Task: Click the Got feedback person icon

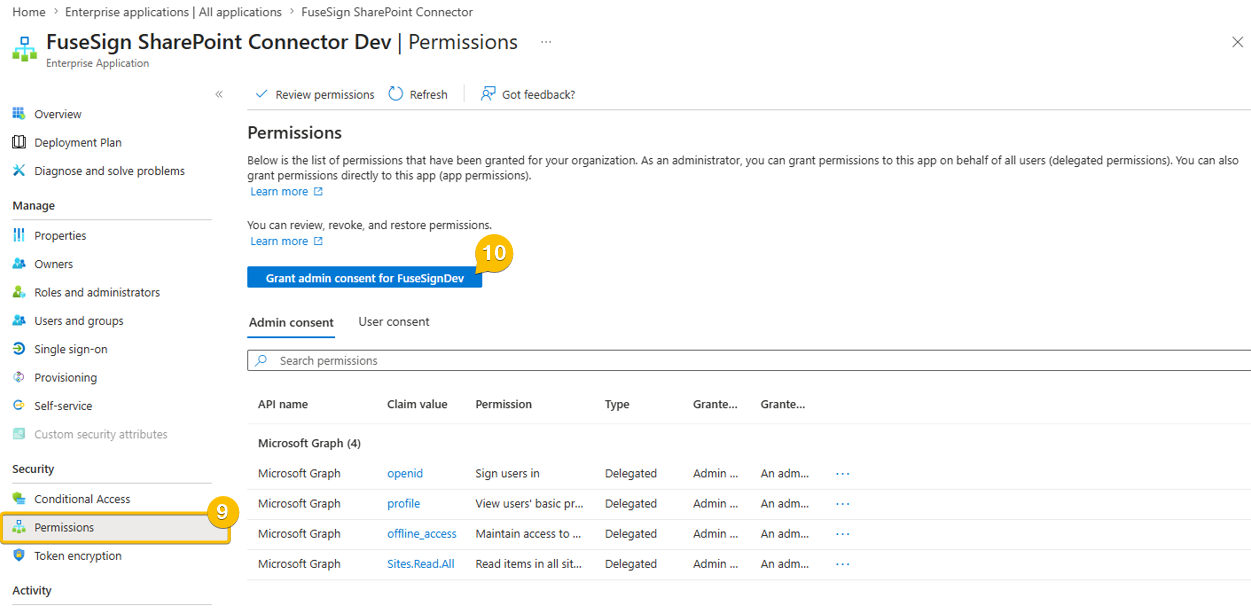Action: 488,94
